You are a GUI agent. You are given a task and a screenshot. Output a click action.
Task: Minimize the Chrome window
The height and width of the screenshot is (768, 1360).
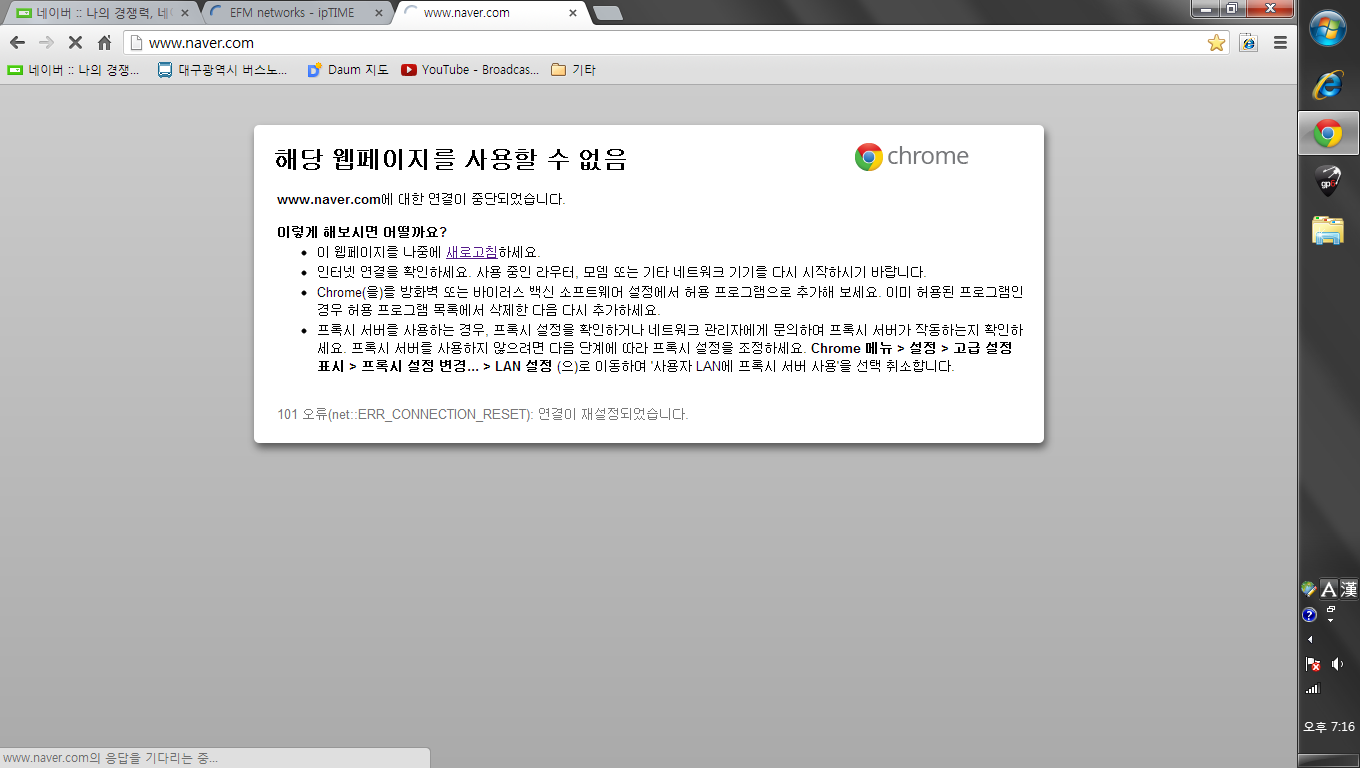point(1207,9)
